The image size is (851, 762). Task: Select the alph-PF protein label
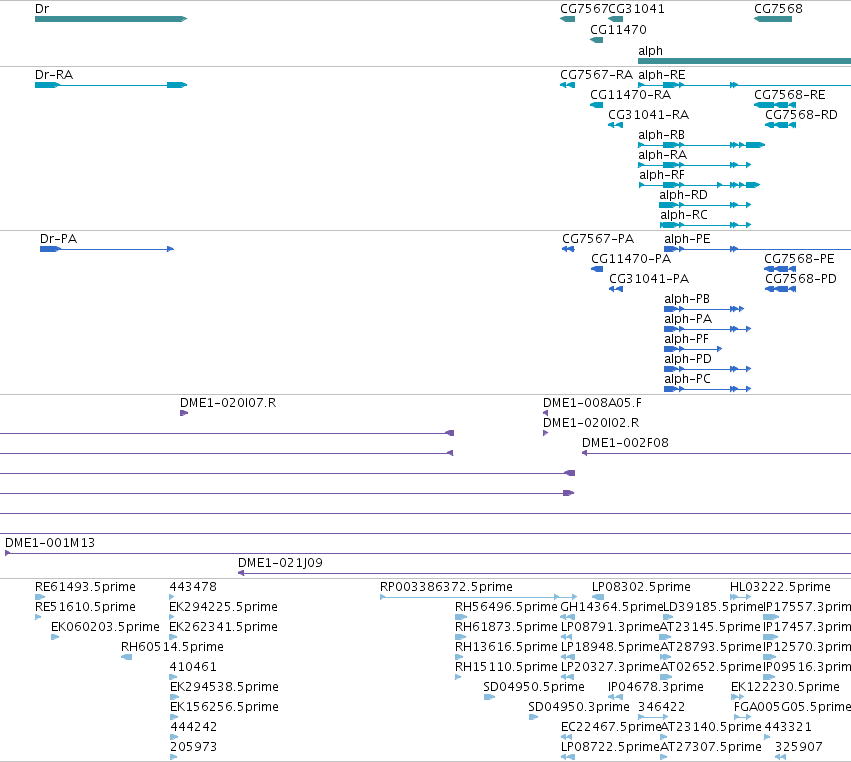click(x=687, y=339)
